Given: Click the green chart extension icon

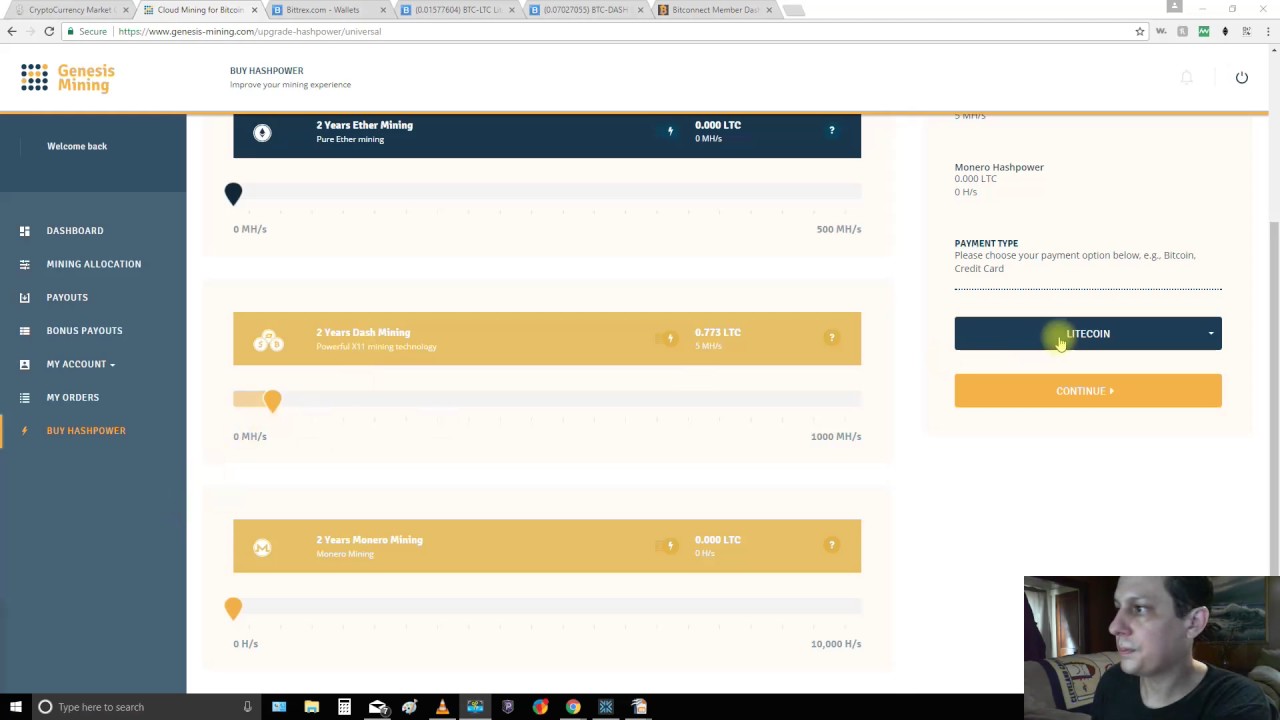Looking at the screenshot, I should 1204,31.
